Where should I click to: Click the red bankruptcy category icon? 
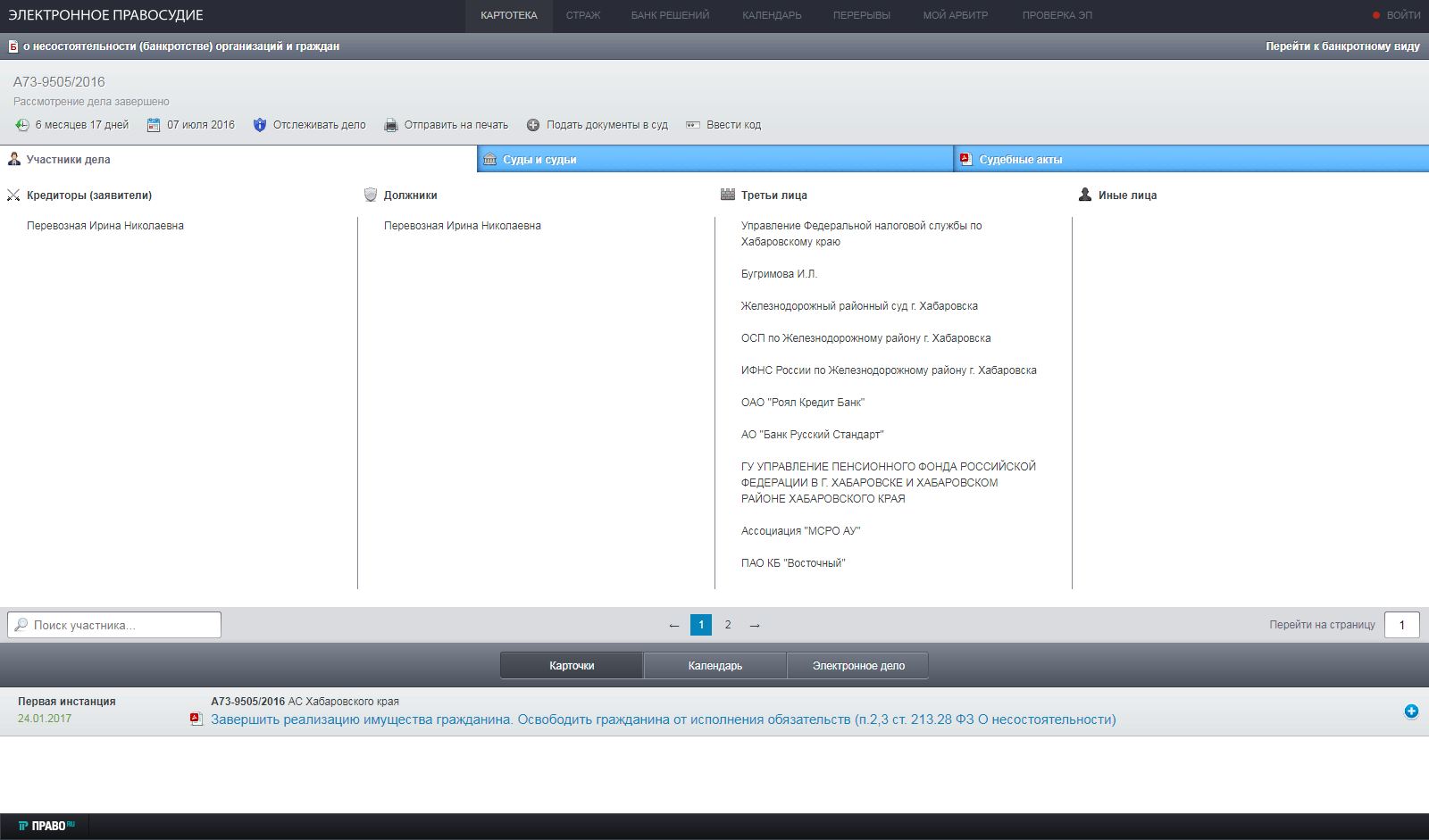pos(13,46)
